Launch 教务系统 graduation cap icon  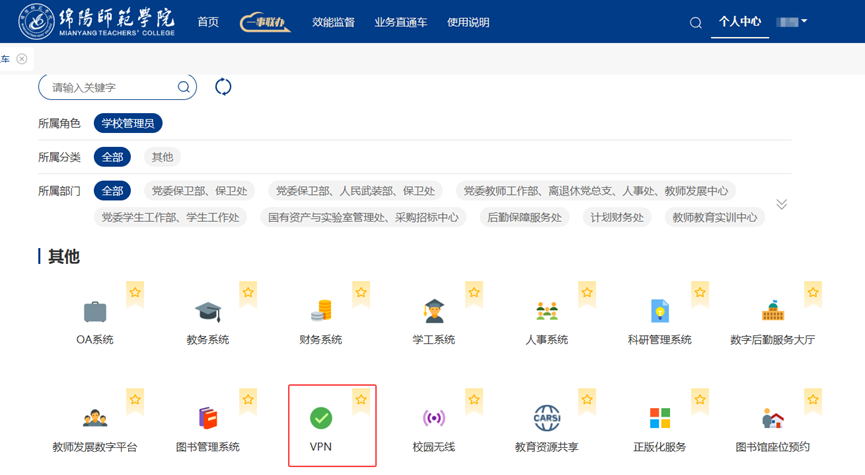[208, 311]
